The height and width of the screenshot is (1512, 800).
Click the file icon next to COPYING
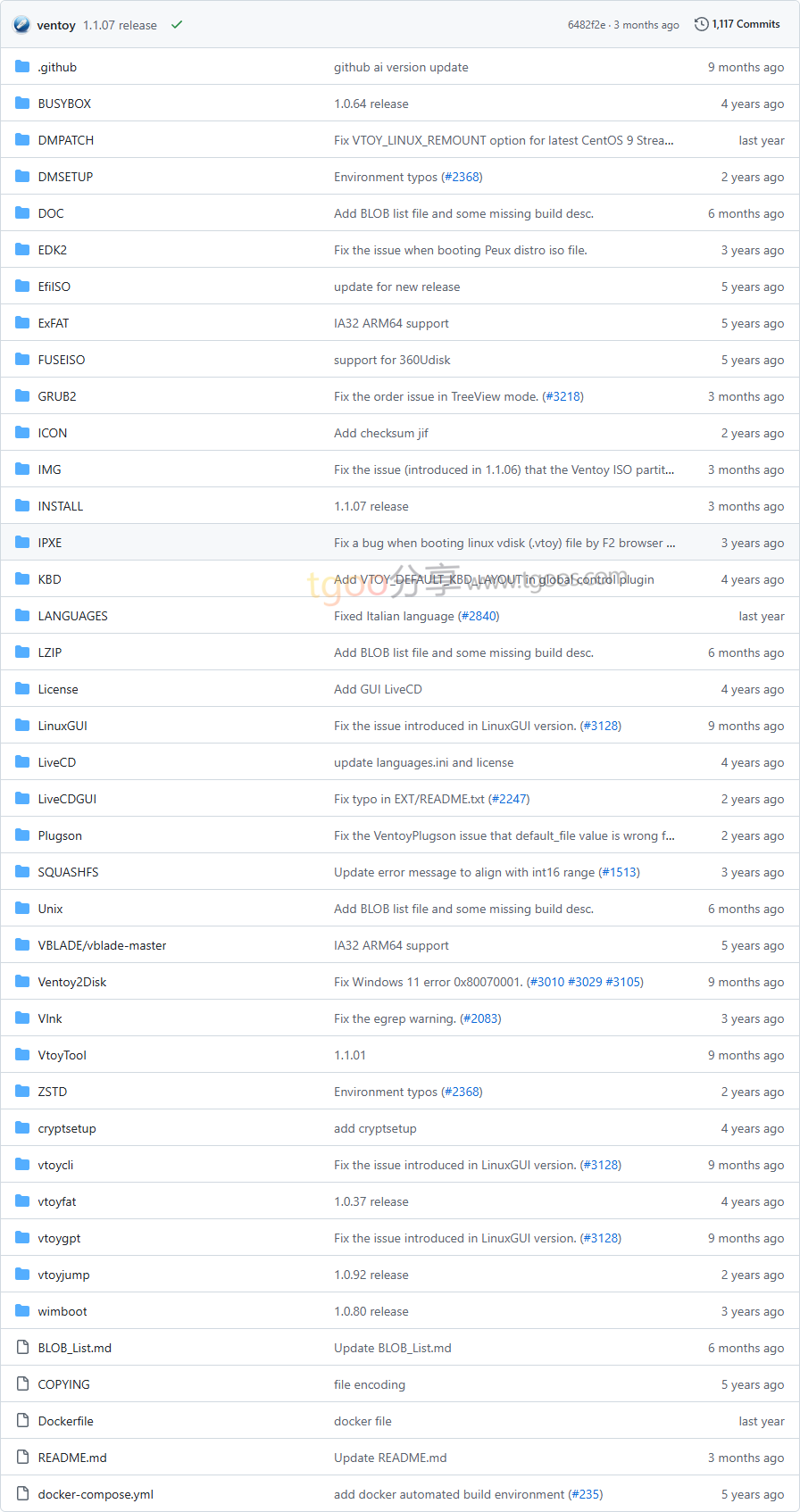[22, 1384]
